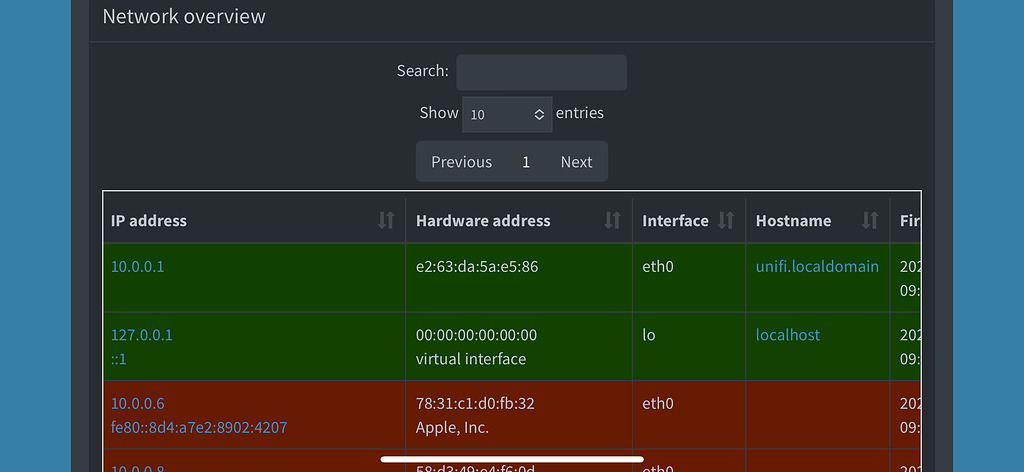Click in the Search input field
This screenshot has width=1024, height=472.
[x=541, y=72]
